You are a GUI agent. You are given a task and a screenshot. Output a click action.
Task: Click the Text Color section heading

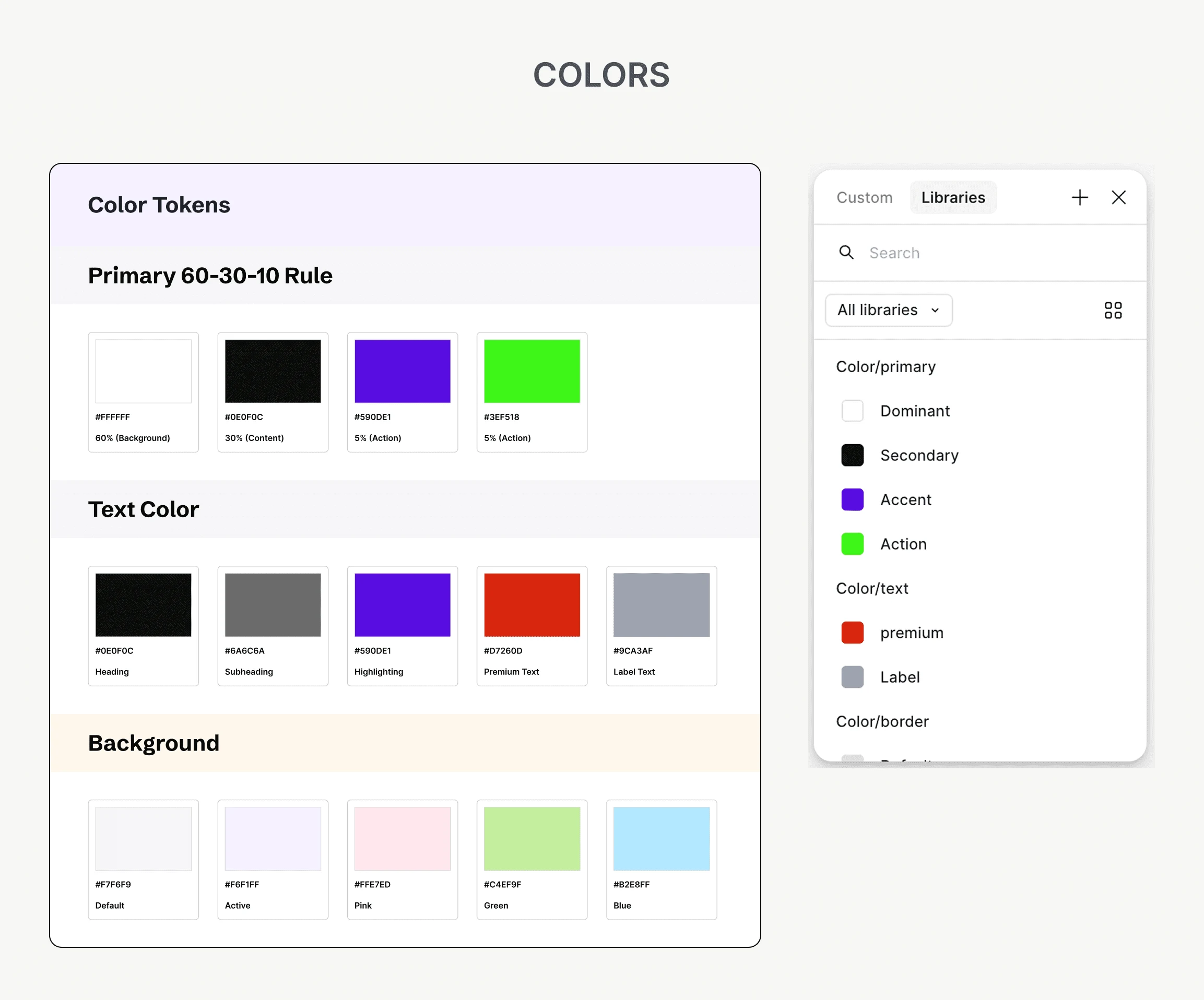coord(144,509)
